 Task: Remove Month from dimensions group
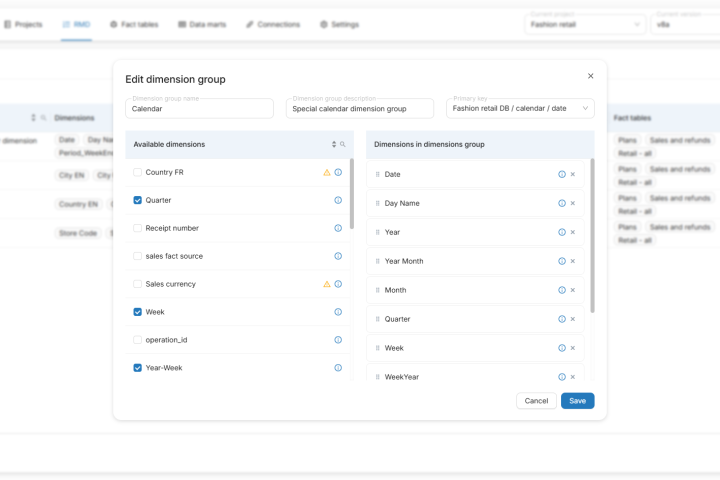(x=573, y=290)
